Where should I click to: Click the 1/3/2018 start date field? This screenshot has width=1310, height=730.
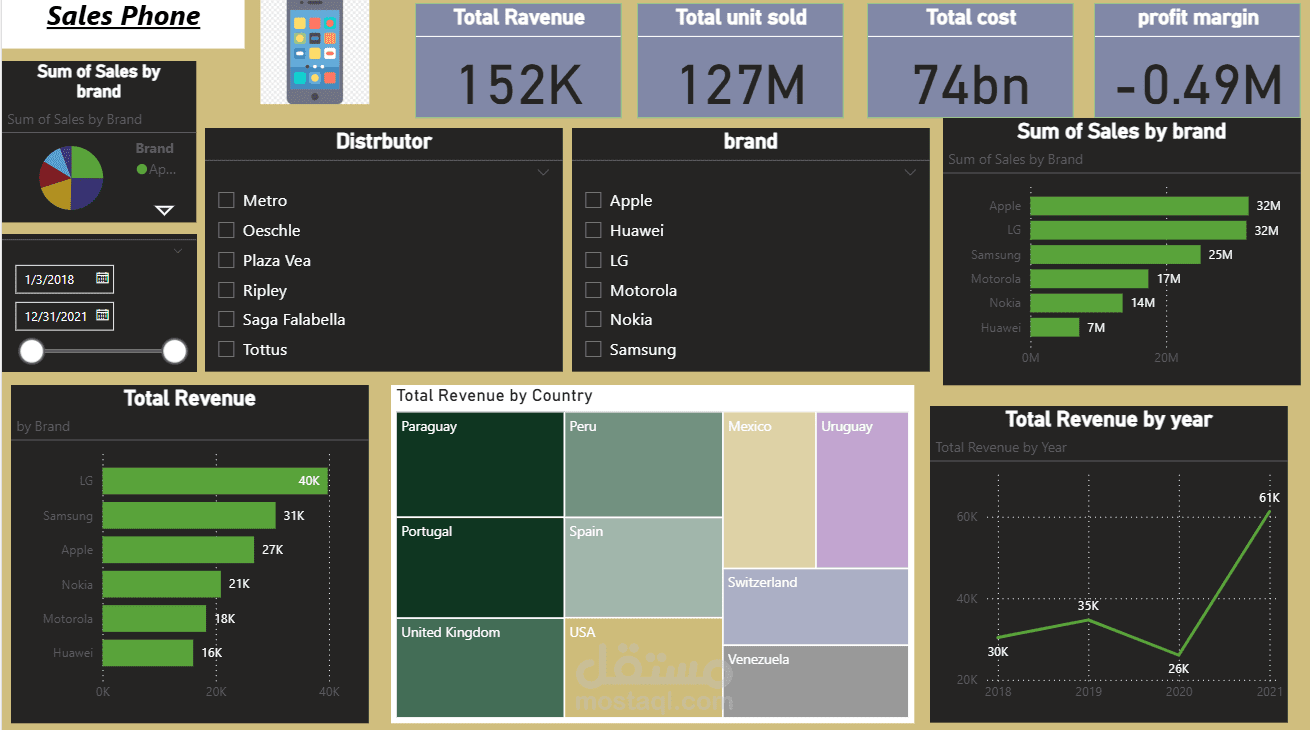pyautogui.click(x=65, y=279)
